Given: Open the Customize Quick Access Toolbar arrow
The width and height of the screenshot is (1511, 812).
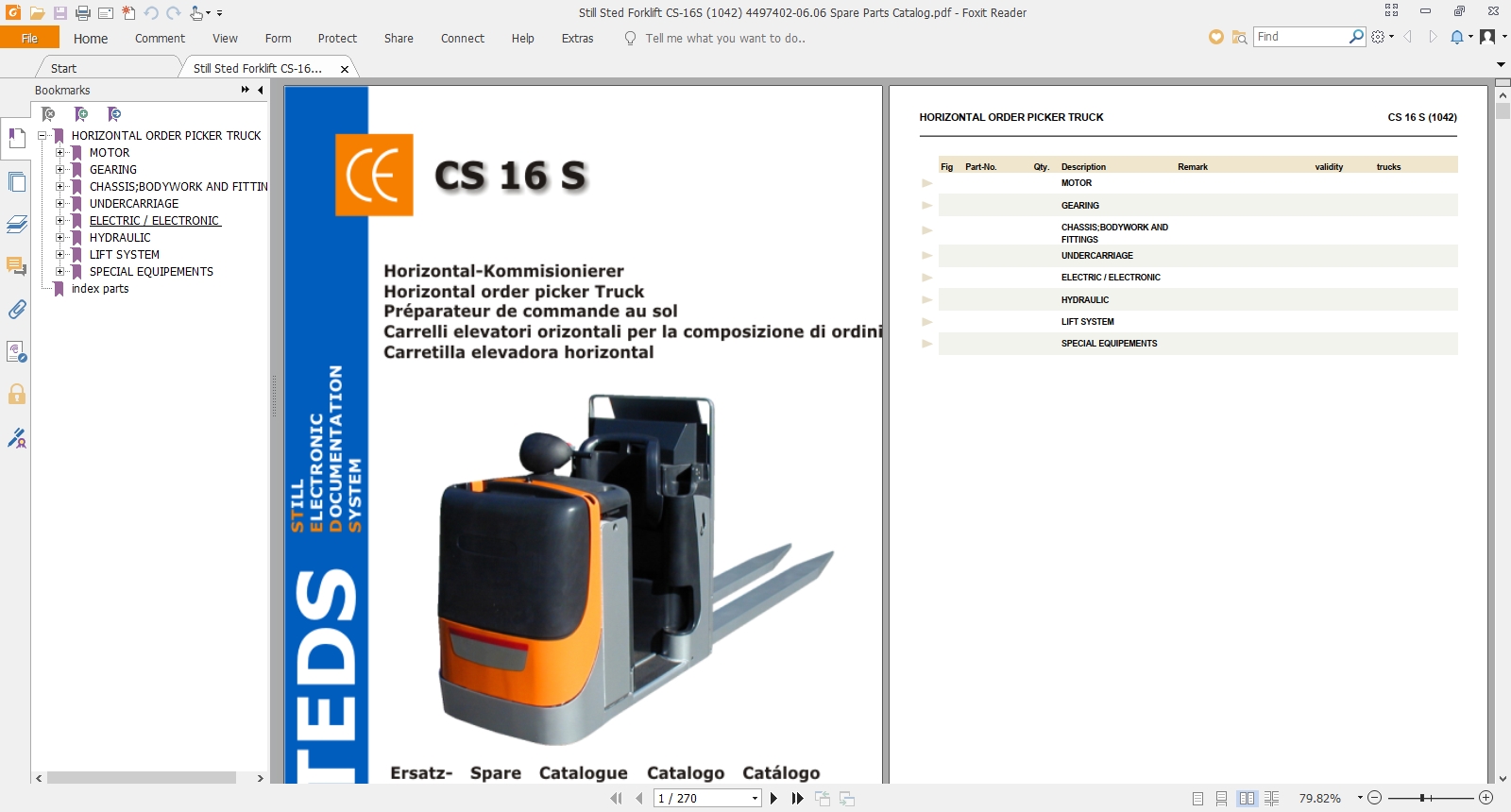Looking at the screenshot, I should coord(219,13).
